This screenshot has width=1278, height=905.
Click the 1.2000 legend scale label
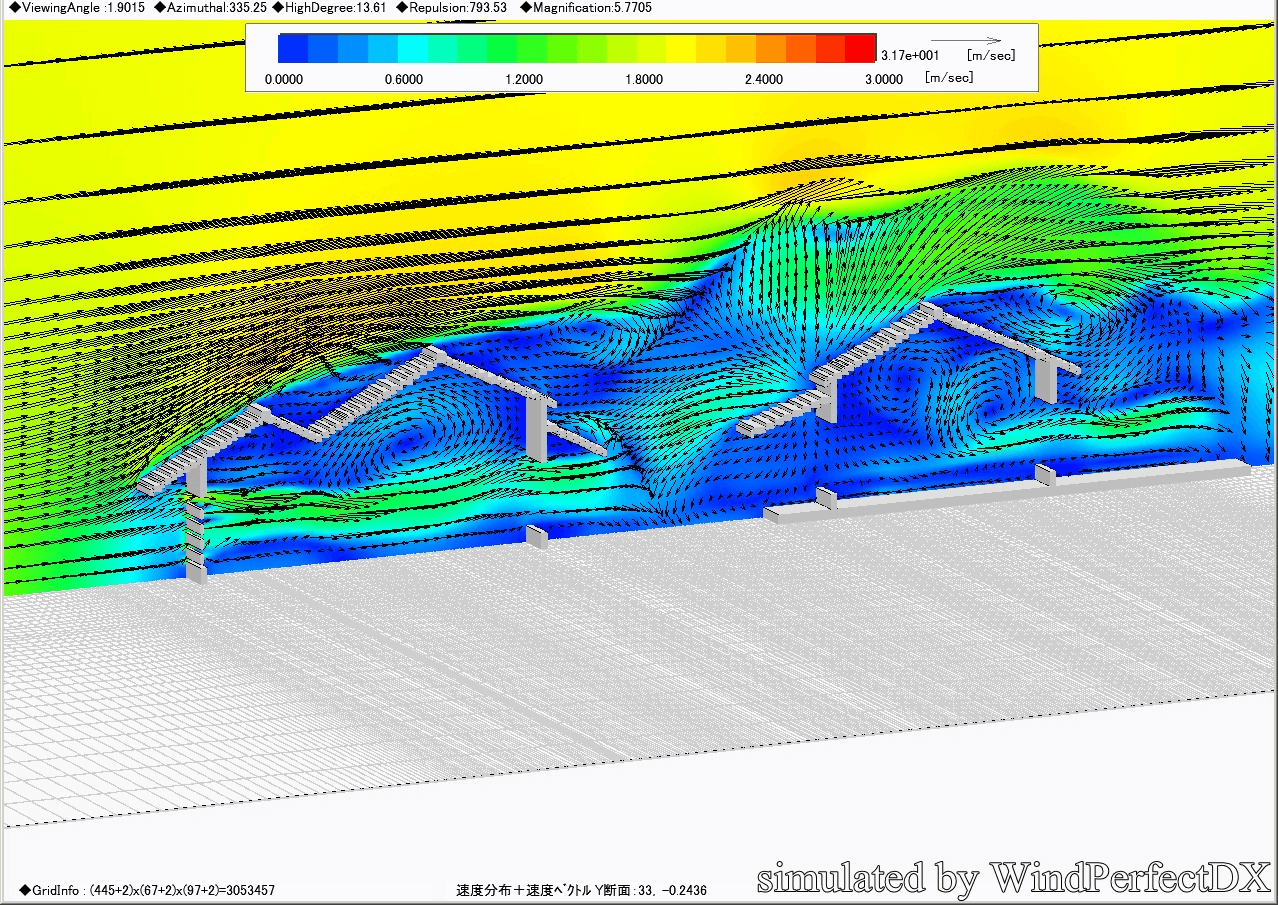(x=524, y=80)
